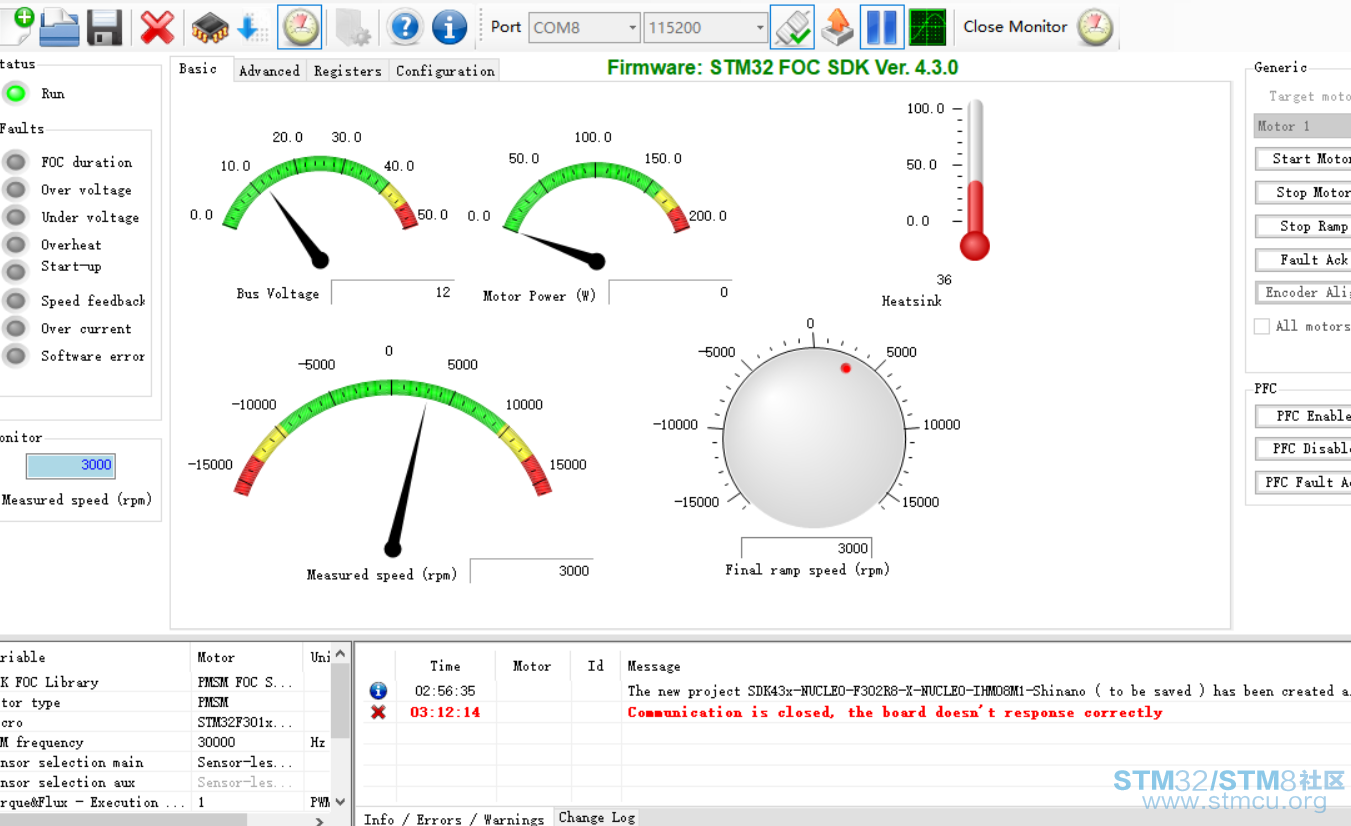1351x826 pixels.
Task: Click the Bus Voltage value field
Action: click(x=393, y=292)
